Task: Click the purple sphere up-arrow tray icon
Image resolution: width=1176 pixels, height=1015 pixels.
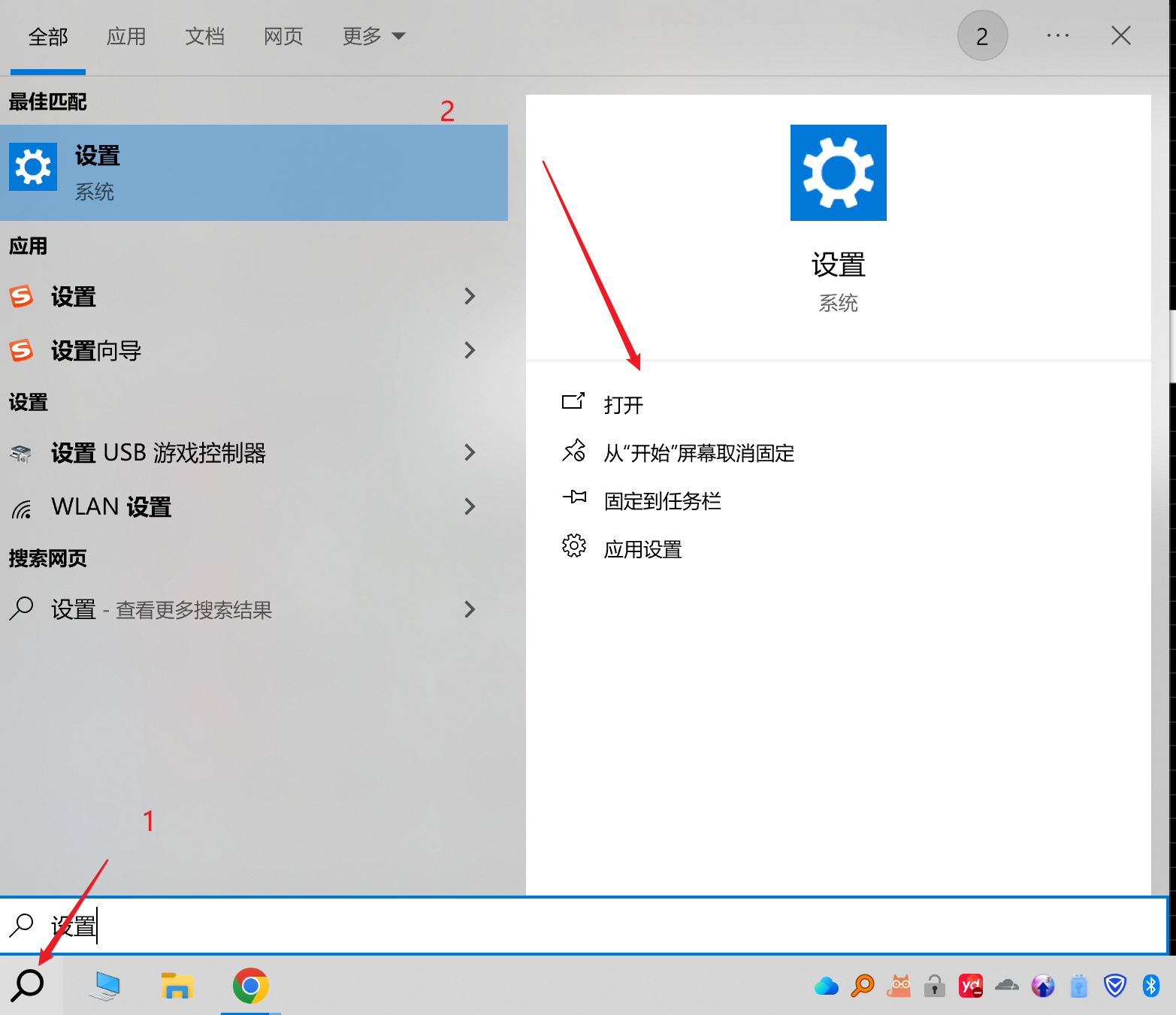Action: click(1043, 985)
